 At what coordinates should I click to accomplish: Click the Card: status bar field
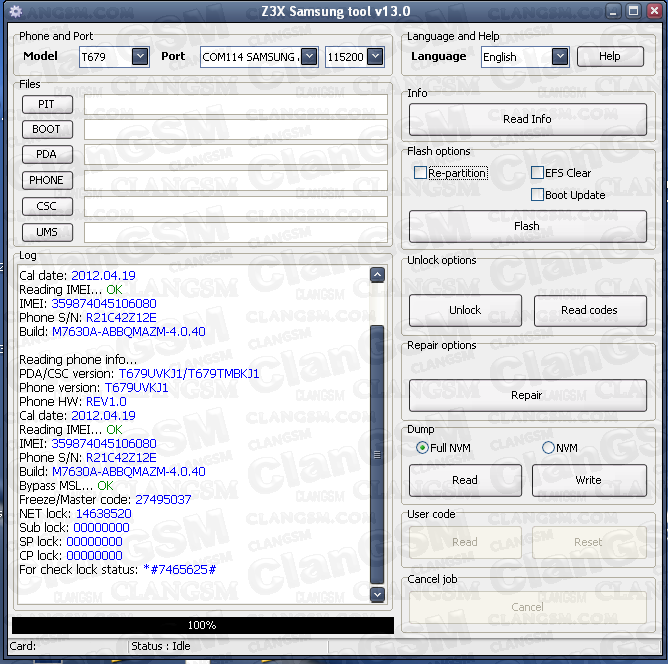click(x=68, y=646)
